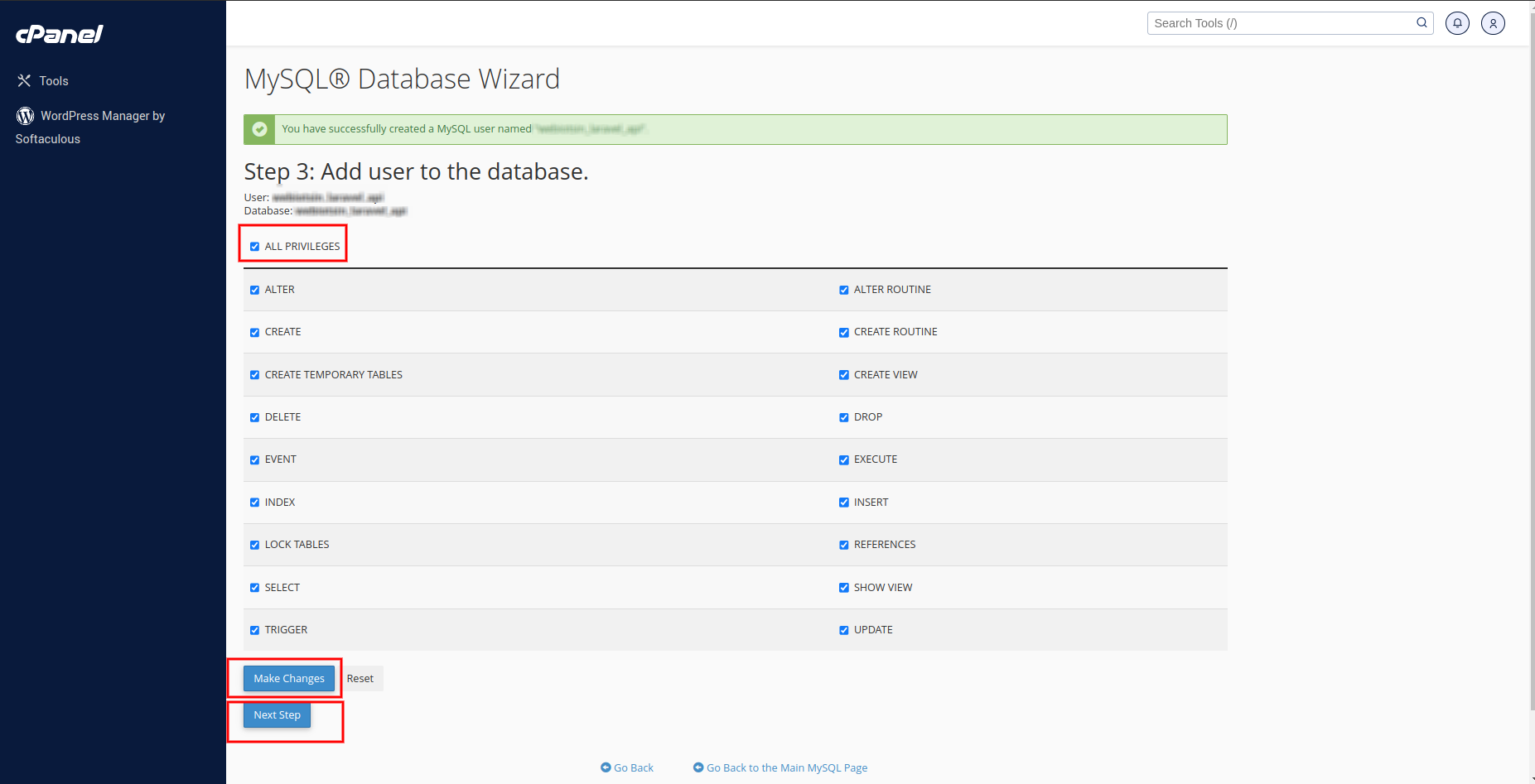Open the user account icon
This screenshot has width=1535, height=784.
coord(1493,23)
